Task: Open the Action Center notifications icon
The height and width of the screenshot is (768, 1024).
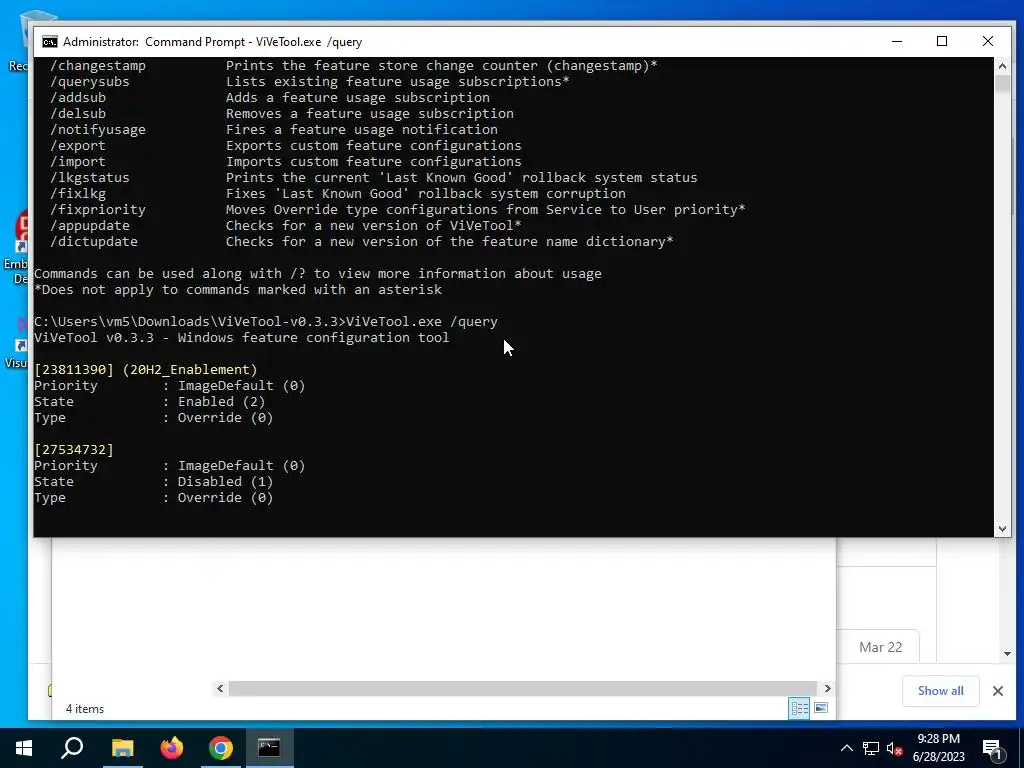Action: pyautogui.click(x=993, y=748)
